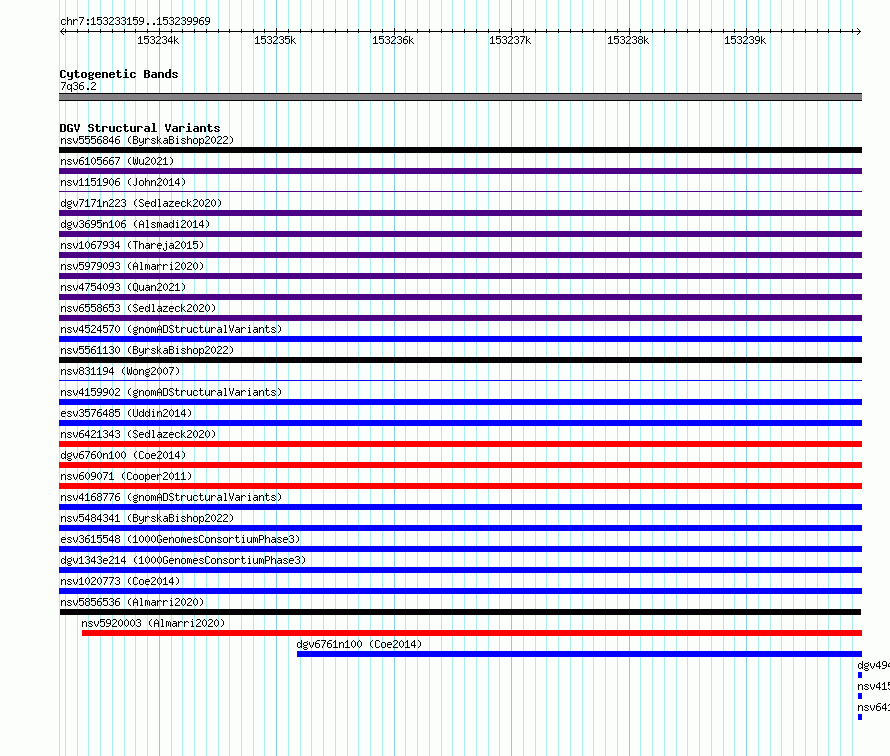Click nsv4754093 (Quan2021) variant label
Image resolution: width=890 pixels, height=756 pixels.
(123, 287)
